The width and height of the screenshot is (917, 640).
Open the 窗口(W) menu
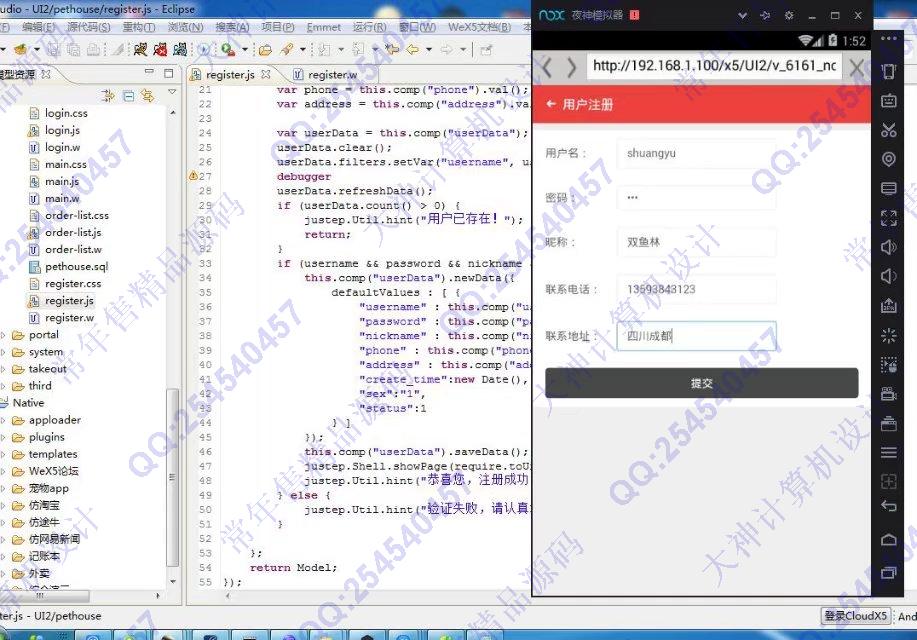(x=417, y=27)
